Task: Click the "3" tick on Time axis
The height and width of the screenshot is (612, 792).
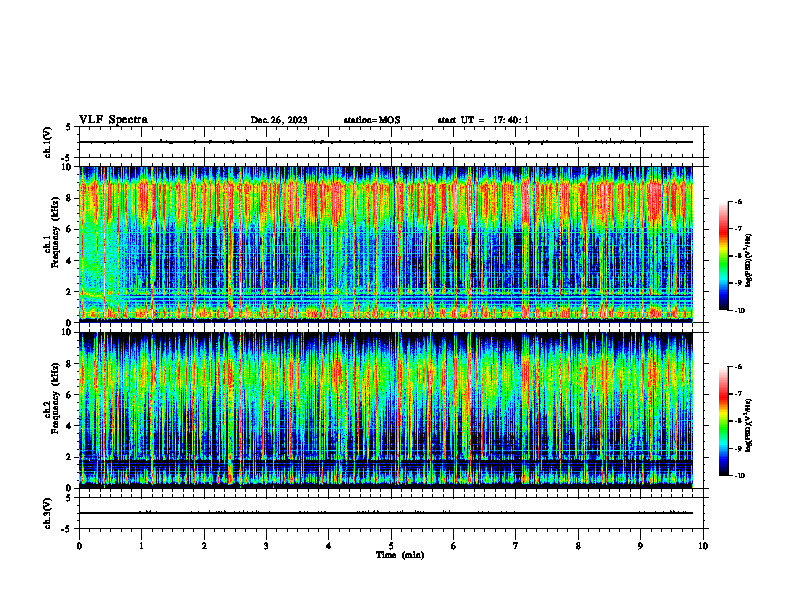Action: pyautogui.click(x=266, y=546)
